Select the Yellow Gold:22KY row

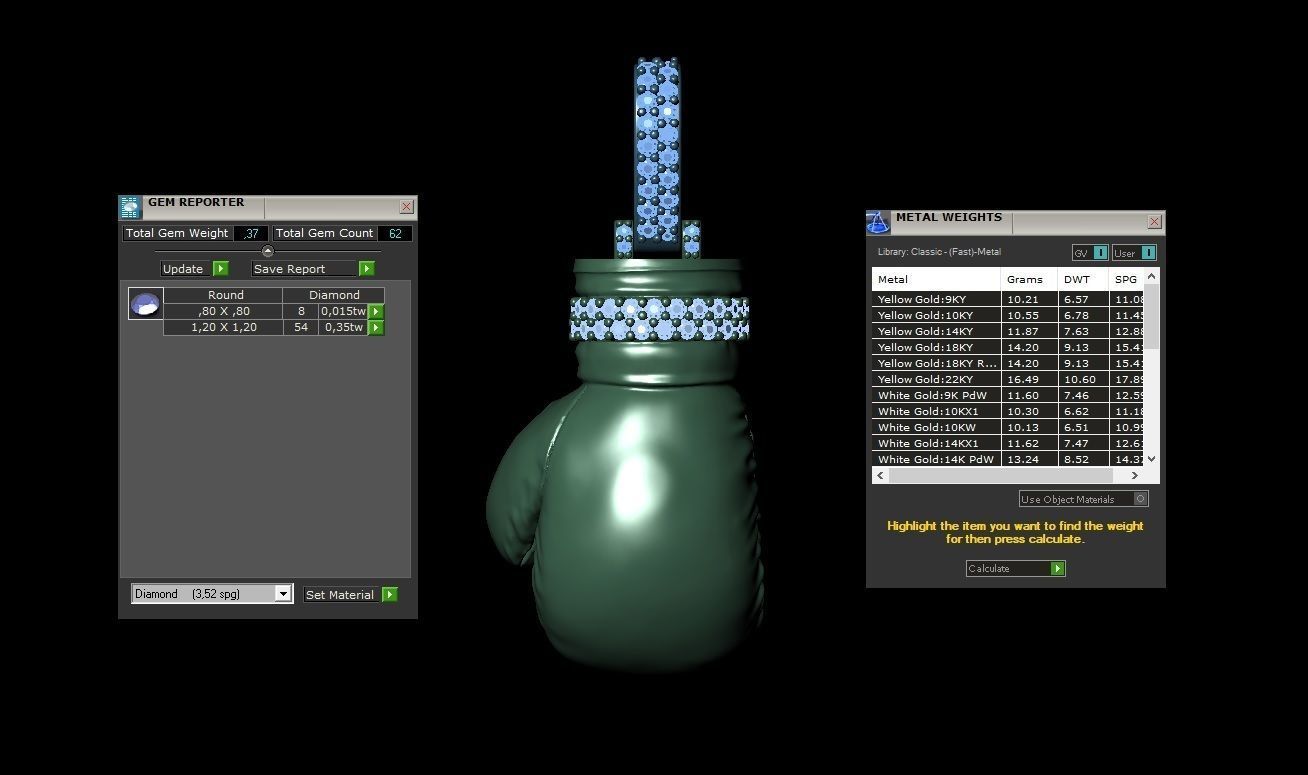pos(1008,379)
